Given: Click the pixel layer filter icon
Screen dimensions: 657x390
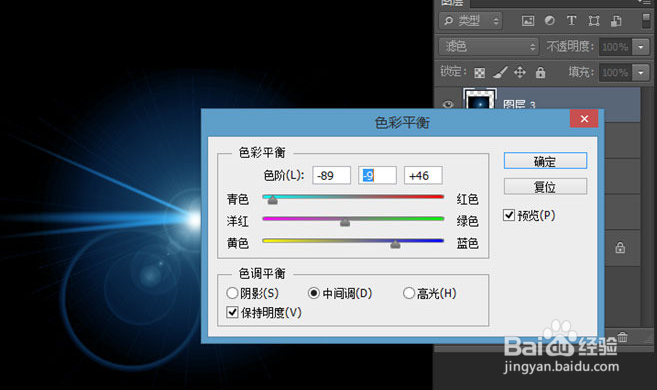Looking at the screenshot, I should 528,21.
